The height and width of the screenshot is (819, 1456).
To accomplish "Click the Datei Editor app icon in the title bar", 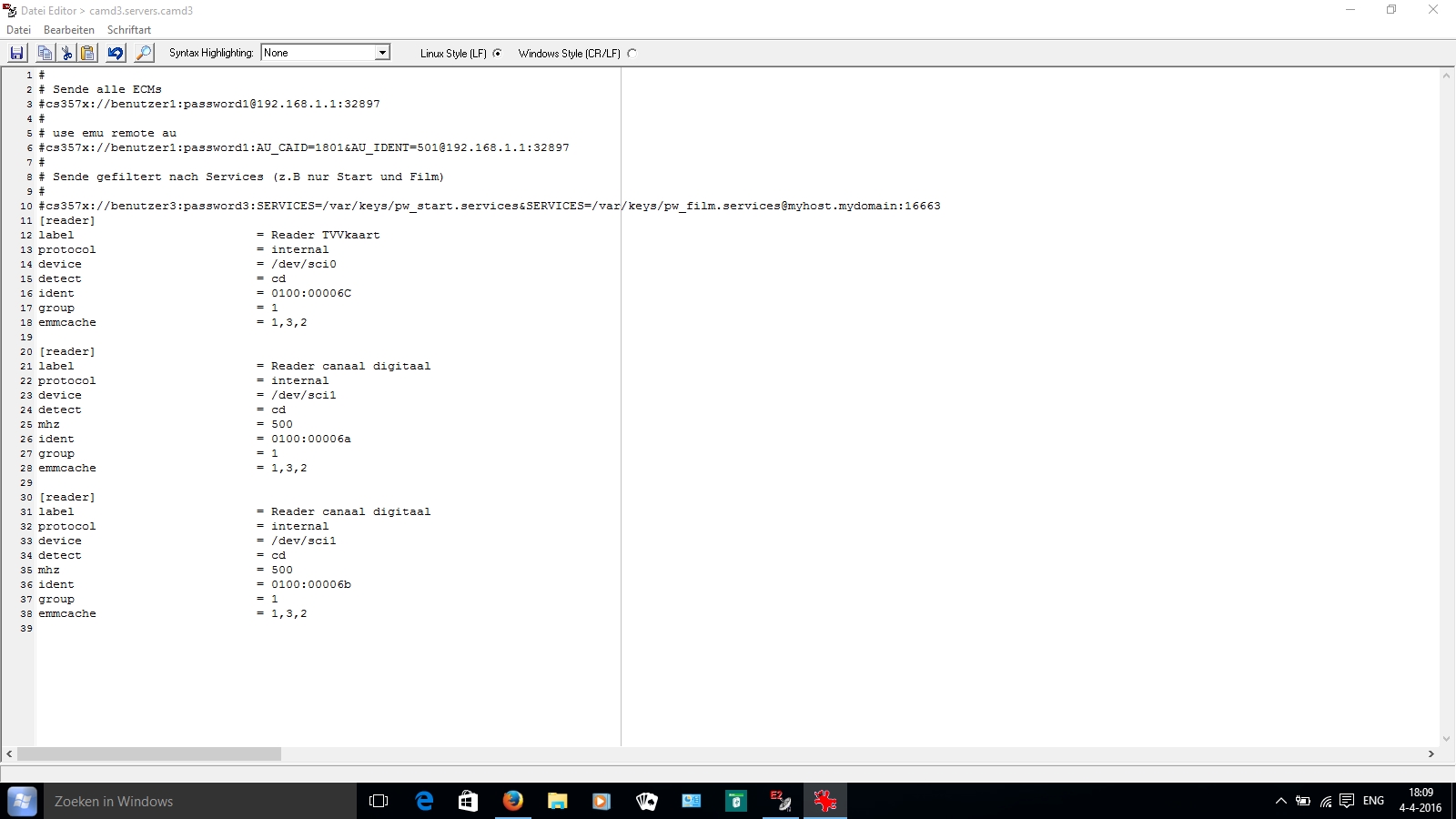I will (10, 11).
